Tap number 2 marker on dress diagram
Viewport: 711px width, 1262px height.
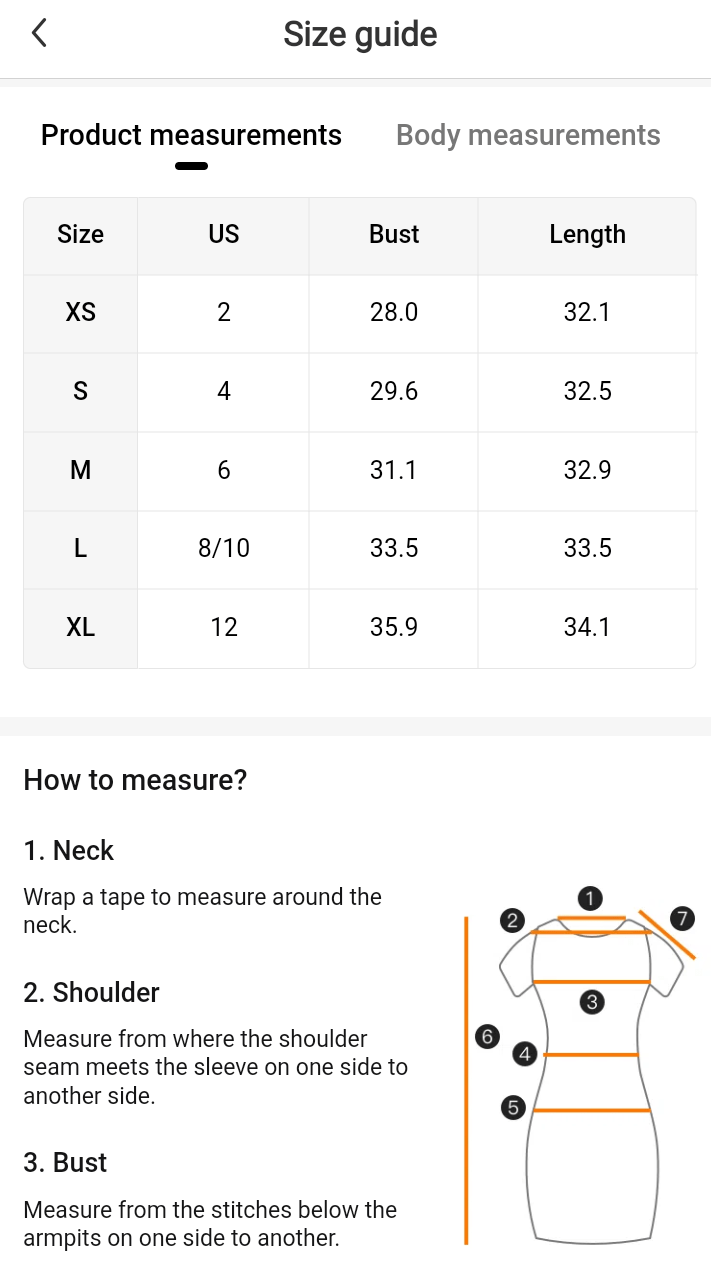tap(512, 921)
